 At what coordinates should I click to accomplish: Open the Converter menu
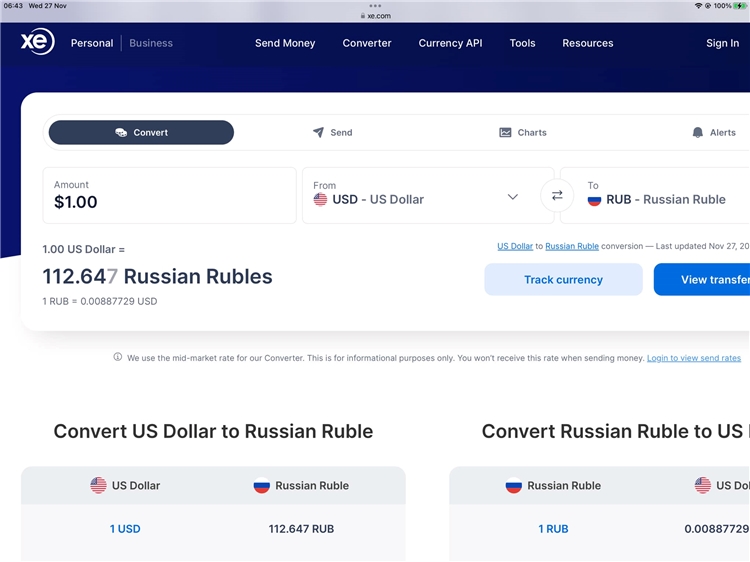[367, 43]
